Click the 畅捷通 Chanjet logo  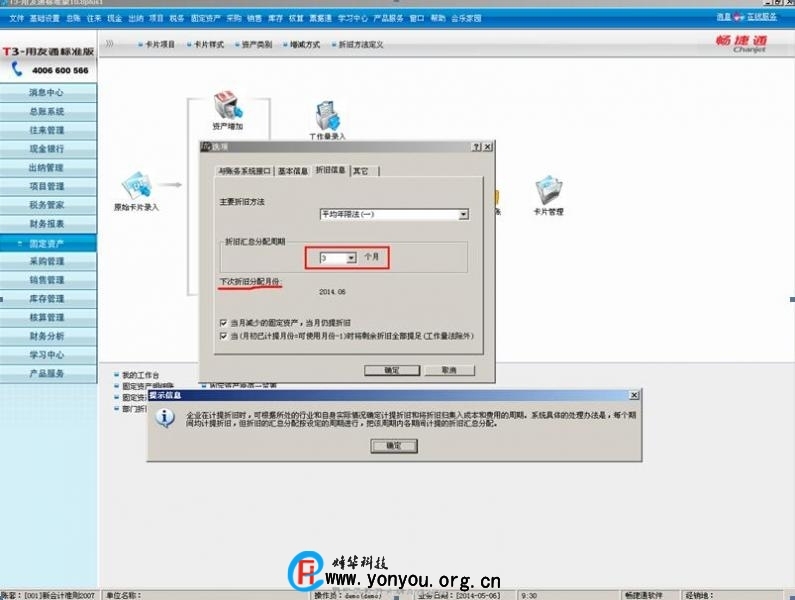pyautogui.click(x=742, y=44)
